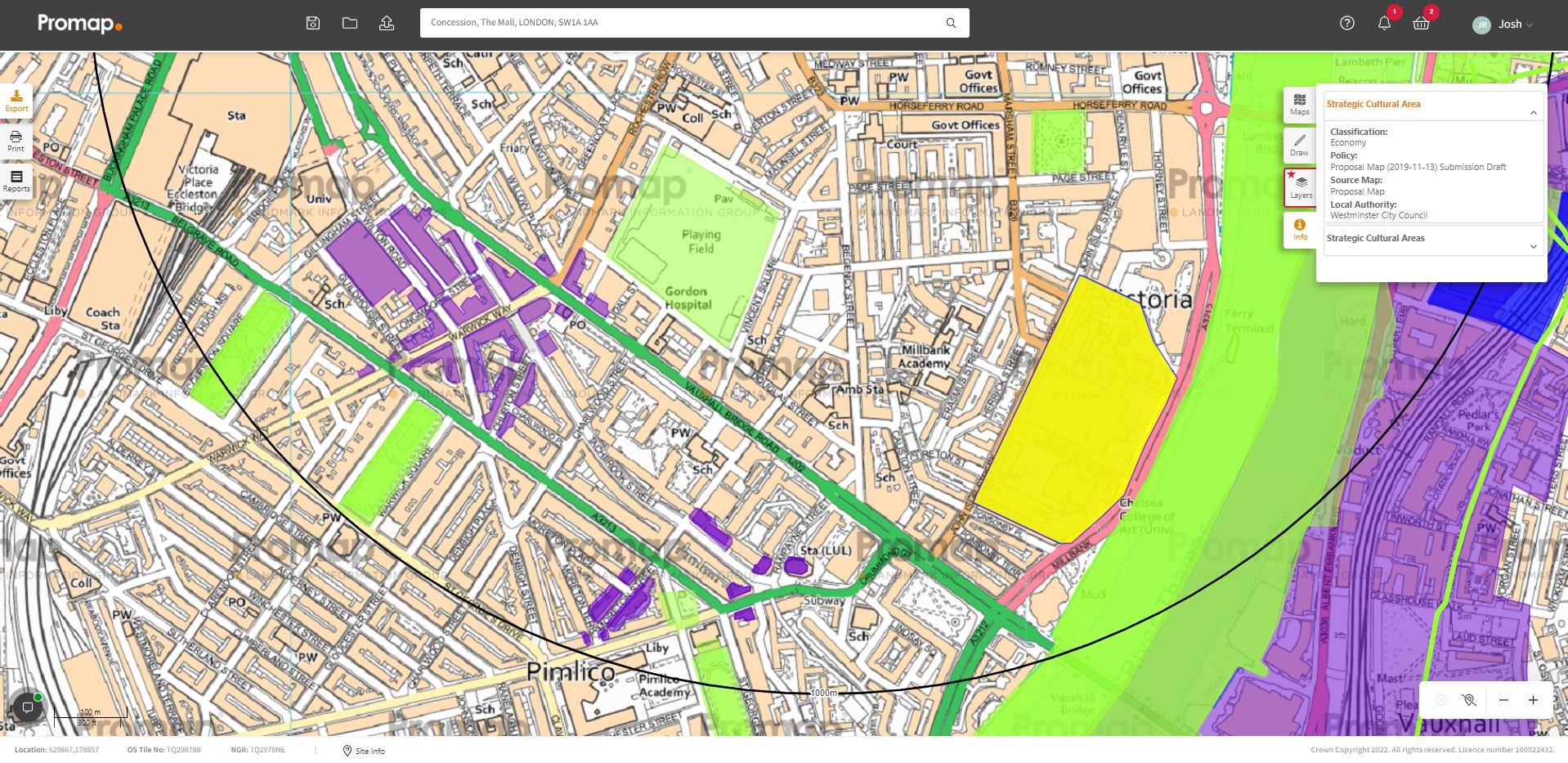Toggle the hide location pin control
This screenshot has height=763, width=1568.
click(x=1469, y=700)
